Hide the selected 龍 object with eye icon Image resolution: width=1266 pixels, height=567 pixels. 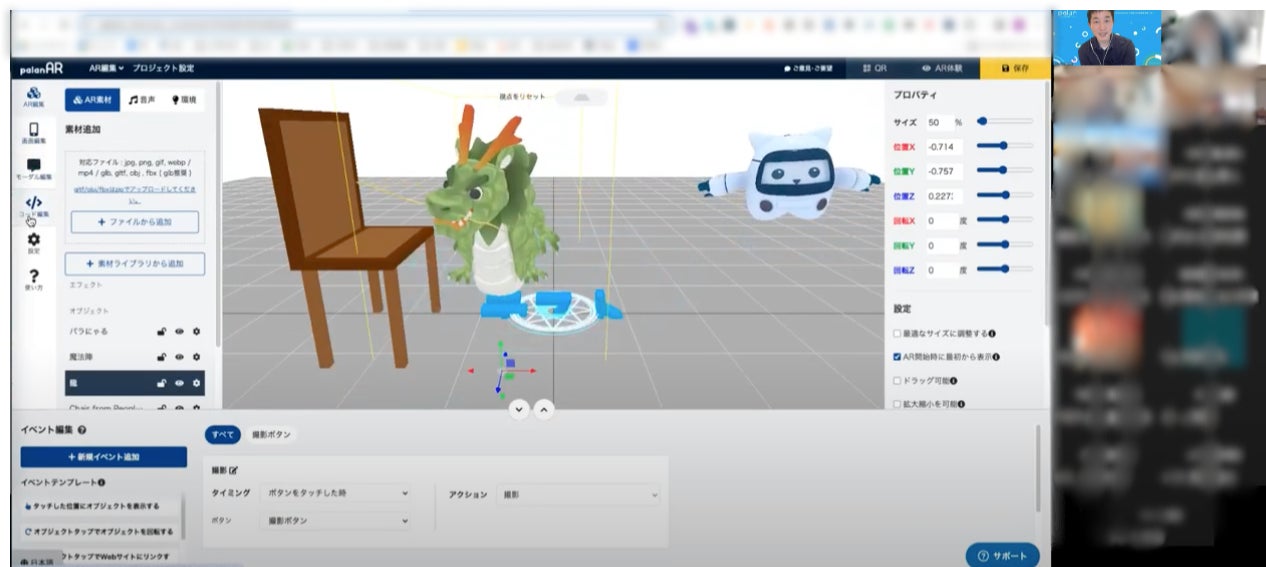pos(179,383)
